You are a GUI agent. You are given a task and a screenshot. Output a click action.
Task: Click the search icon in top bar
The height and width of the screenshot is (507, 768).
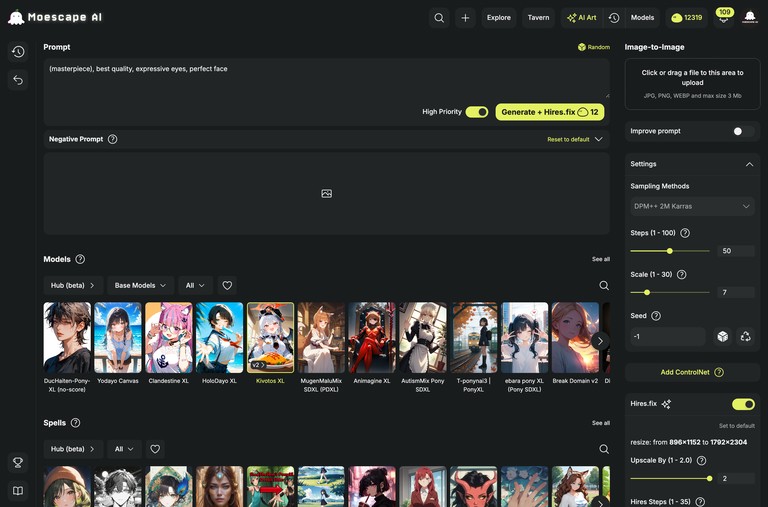439,17
